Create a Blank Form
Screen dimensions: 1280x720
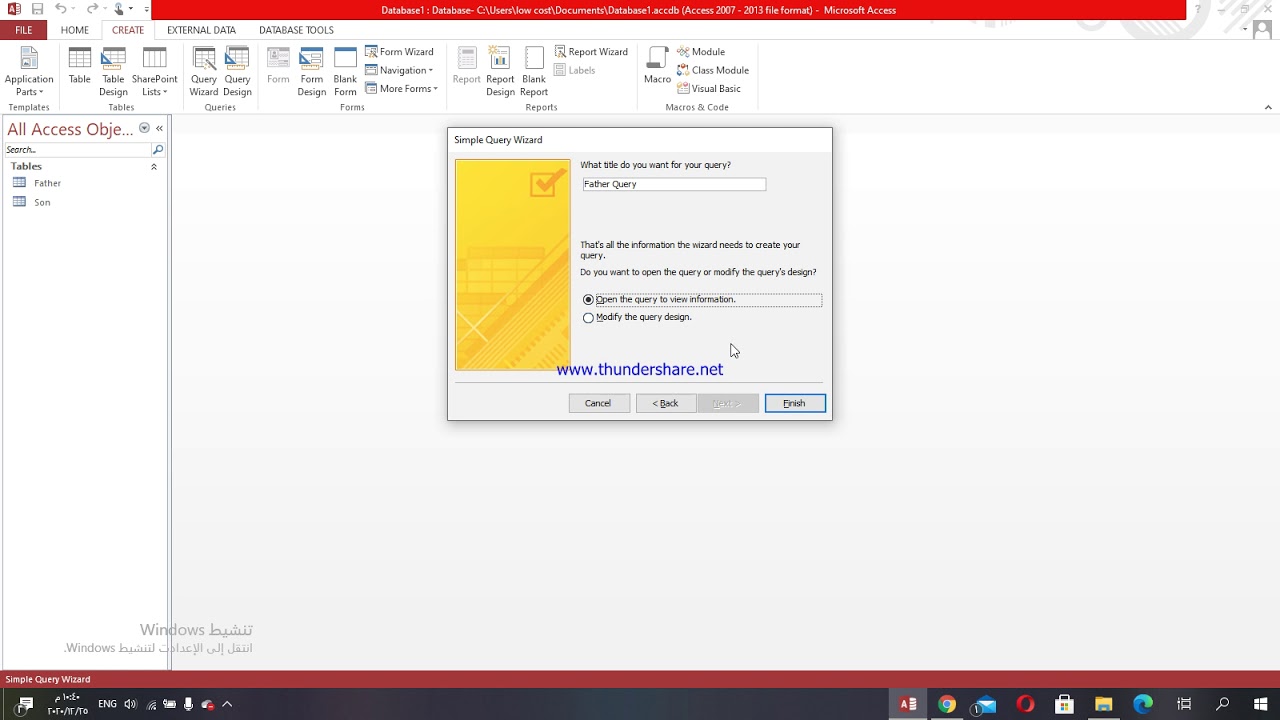[x=345, y=72]
